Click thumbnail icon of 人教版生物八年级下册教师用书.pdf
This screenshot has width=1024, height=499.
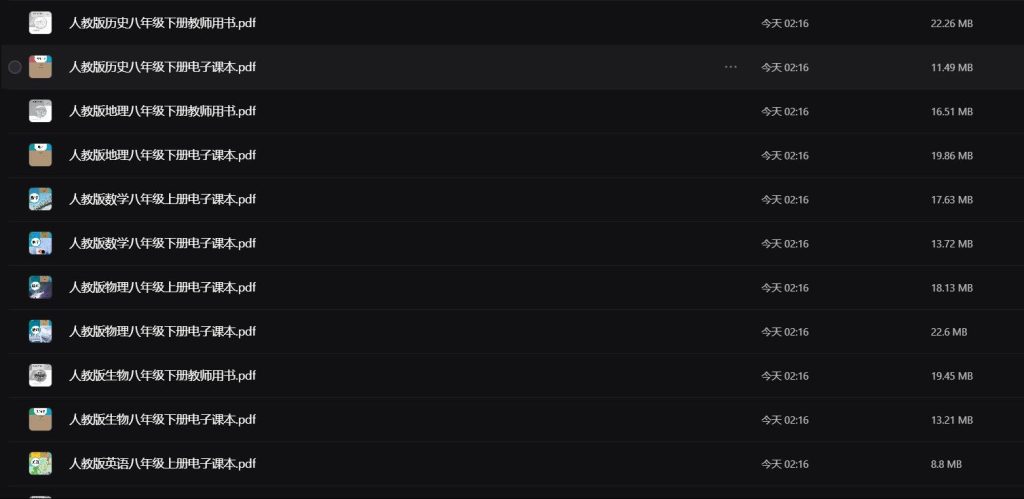(x=40, y=375)
